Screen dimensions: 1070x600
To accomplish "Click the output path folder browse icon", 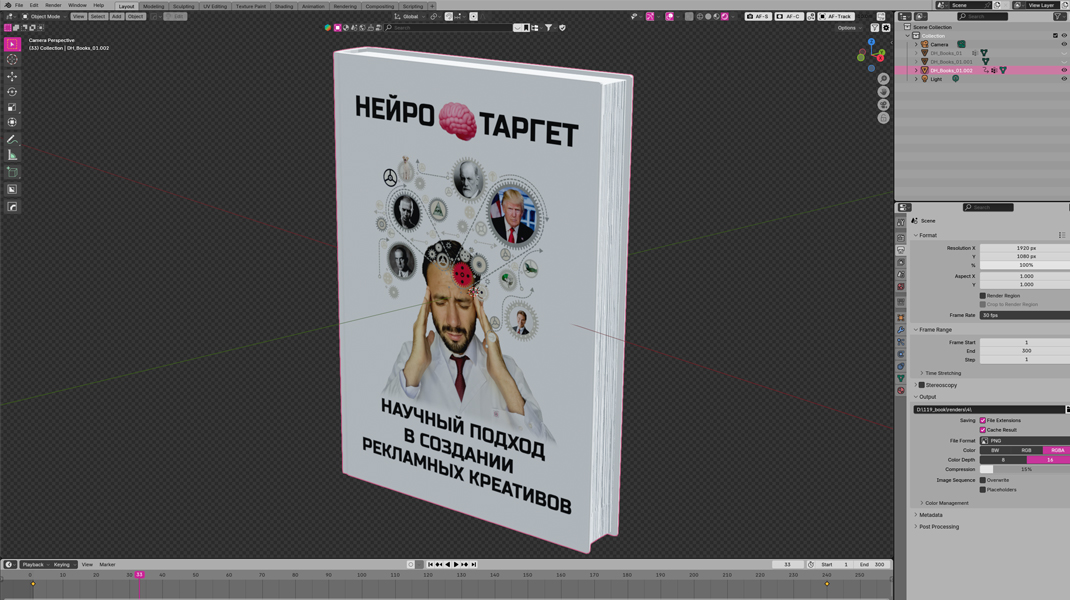I will click(1067, 410).
